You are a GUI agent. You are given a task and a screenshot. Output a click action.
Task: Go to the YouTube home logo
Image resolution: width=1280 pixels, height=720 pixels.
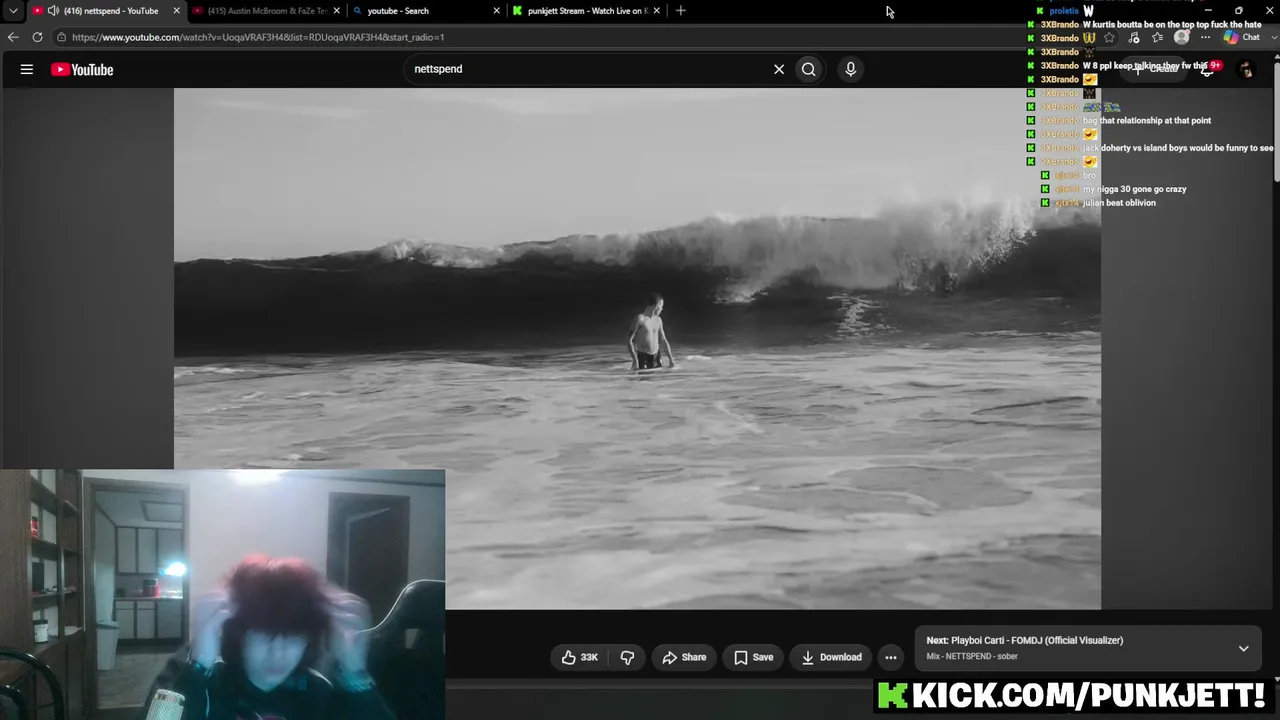(x=82, y=69)
